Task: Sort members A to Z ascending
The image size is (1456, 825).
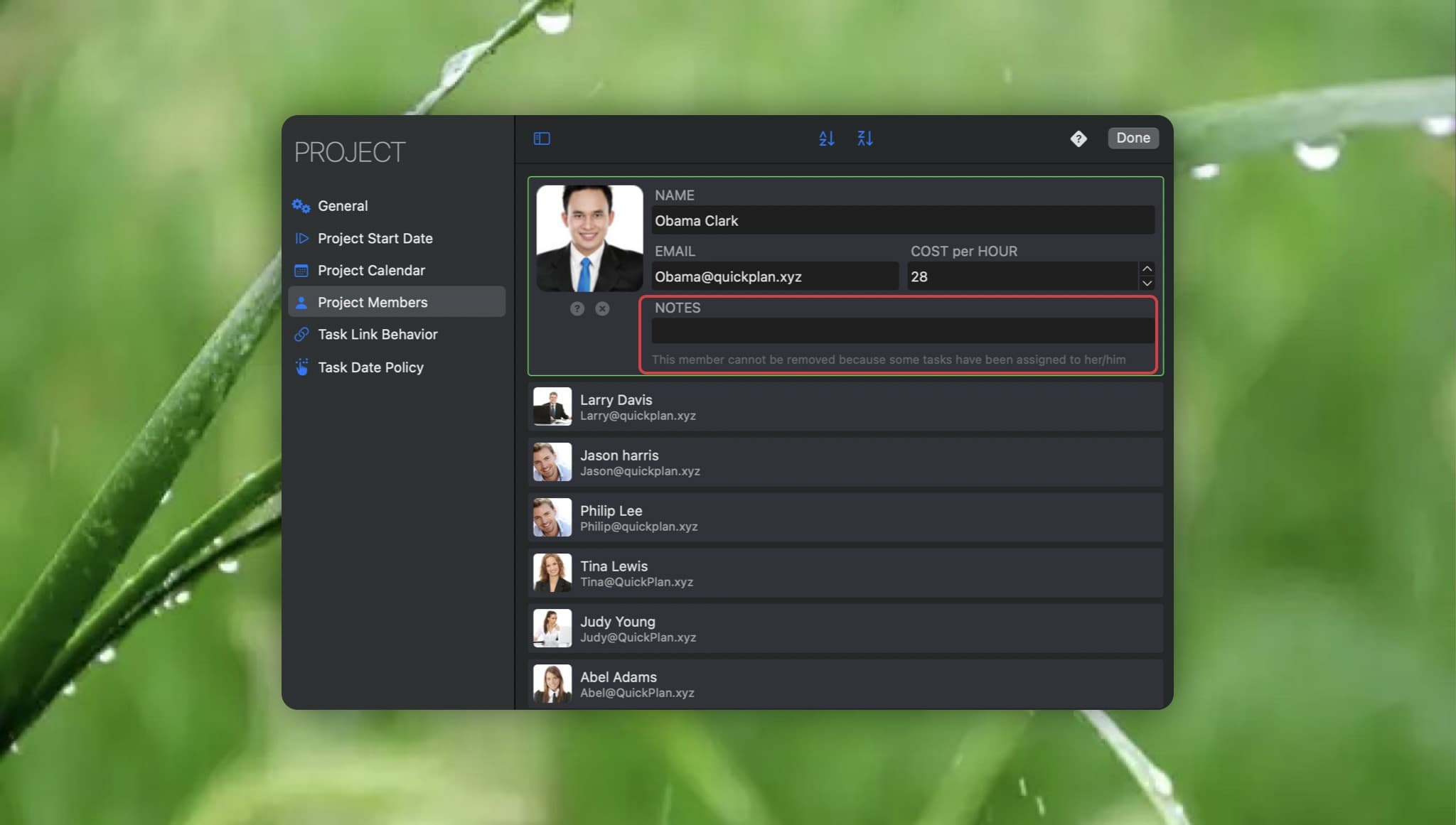Action: [x=826, y=139]
